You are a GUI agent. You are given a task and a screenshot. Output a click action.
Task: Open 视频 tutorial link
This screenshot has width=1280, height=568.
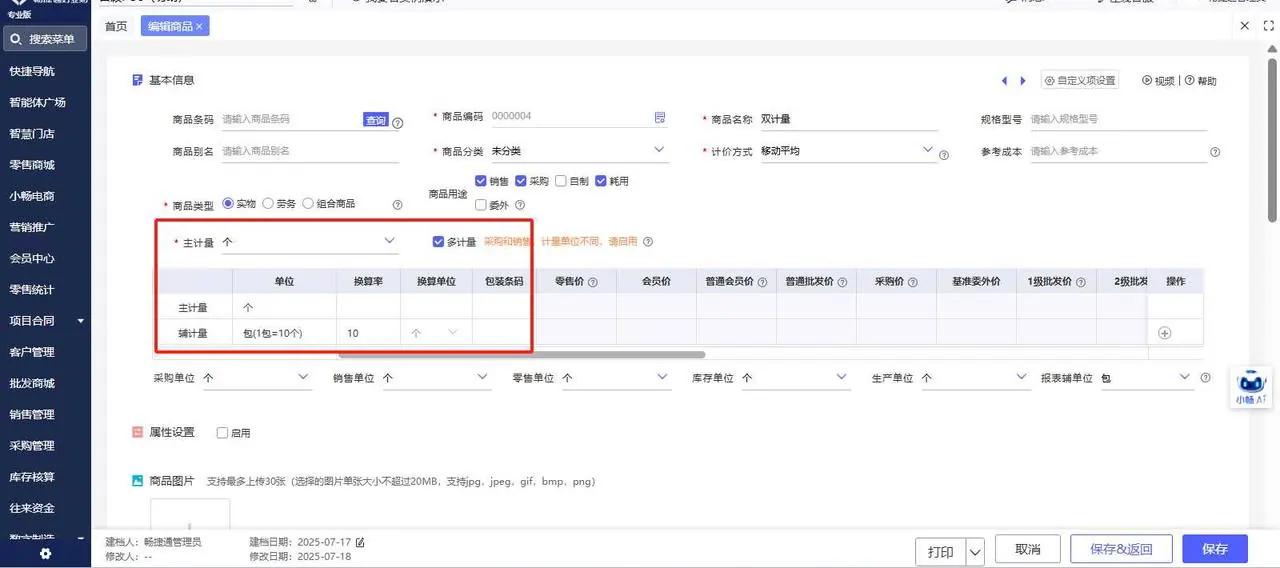(x=1158, y=81)
